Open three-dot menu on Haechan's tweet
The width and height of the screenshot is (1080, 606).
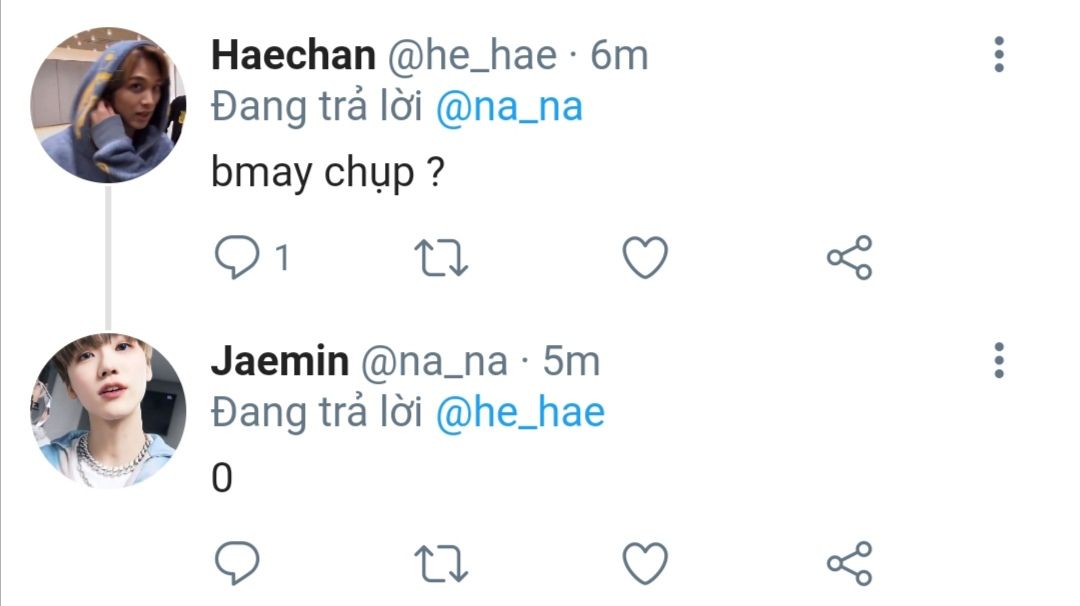[x=999, y=54]
